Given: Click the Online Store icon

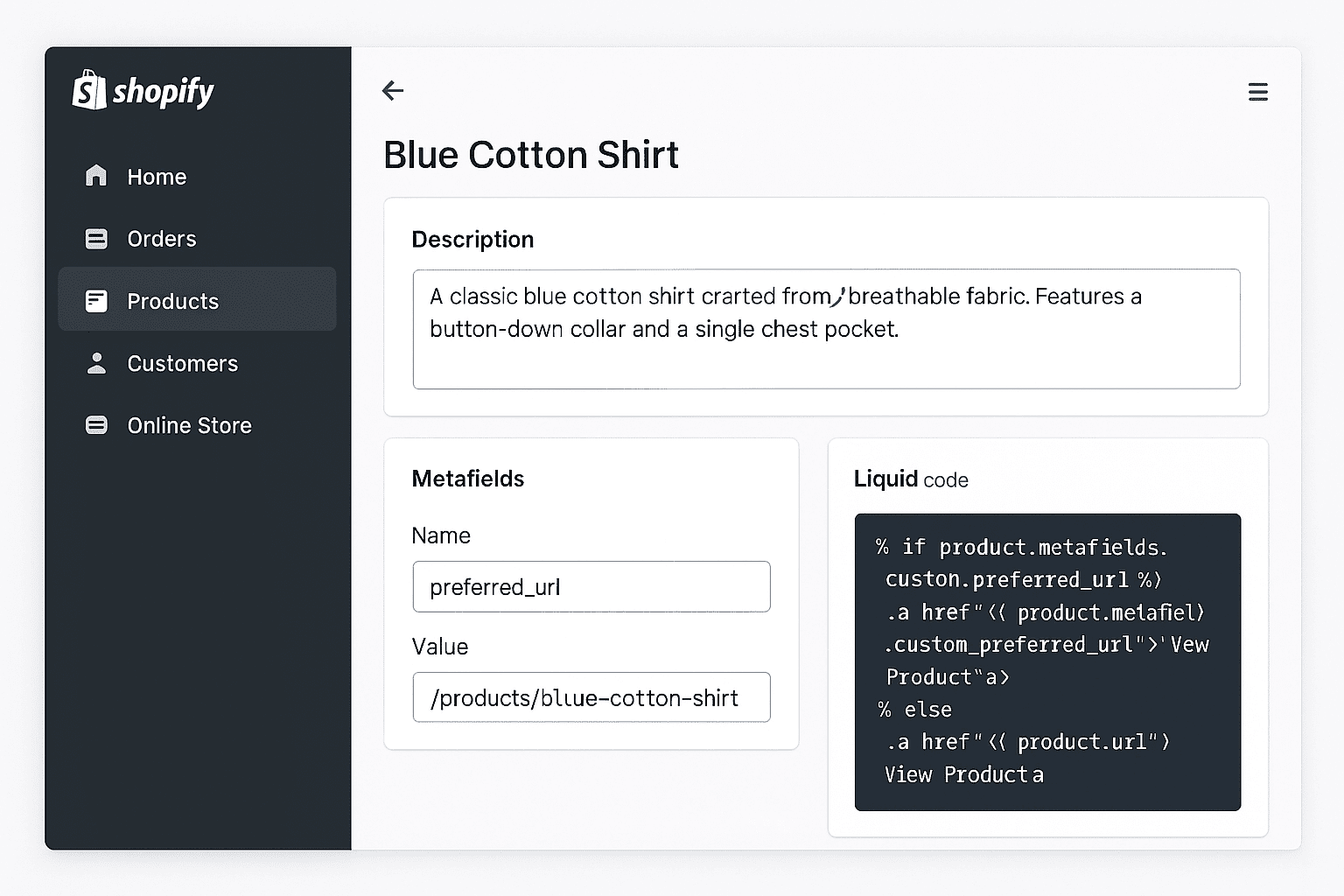Looking at the screenshot, I should click(96, 425).
